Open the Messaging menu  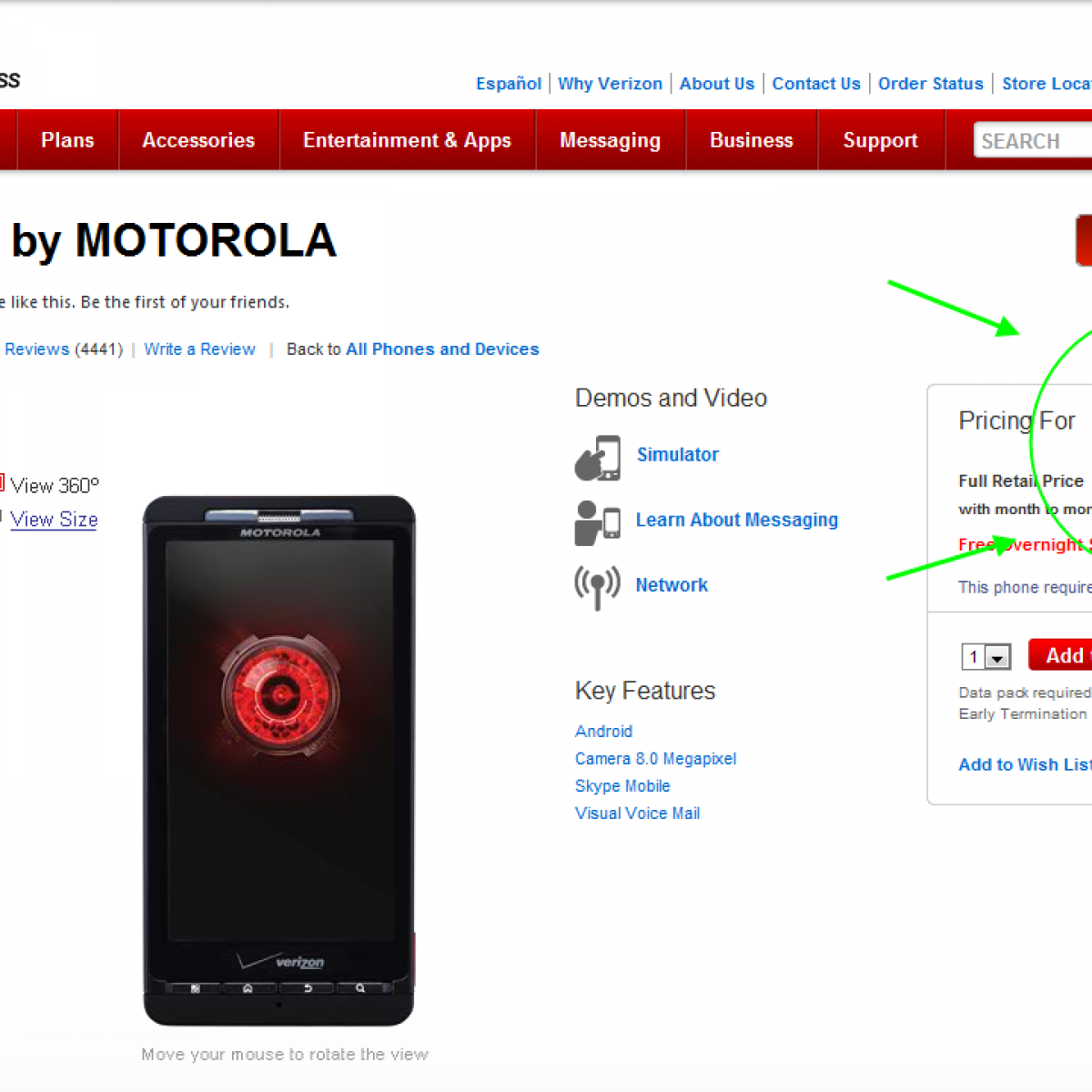(610, 140)
